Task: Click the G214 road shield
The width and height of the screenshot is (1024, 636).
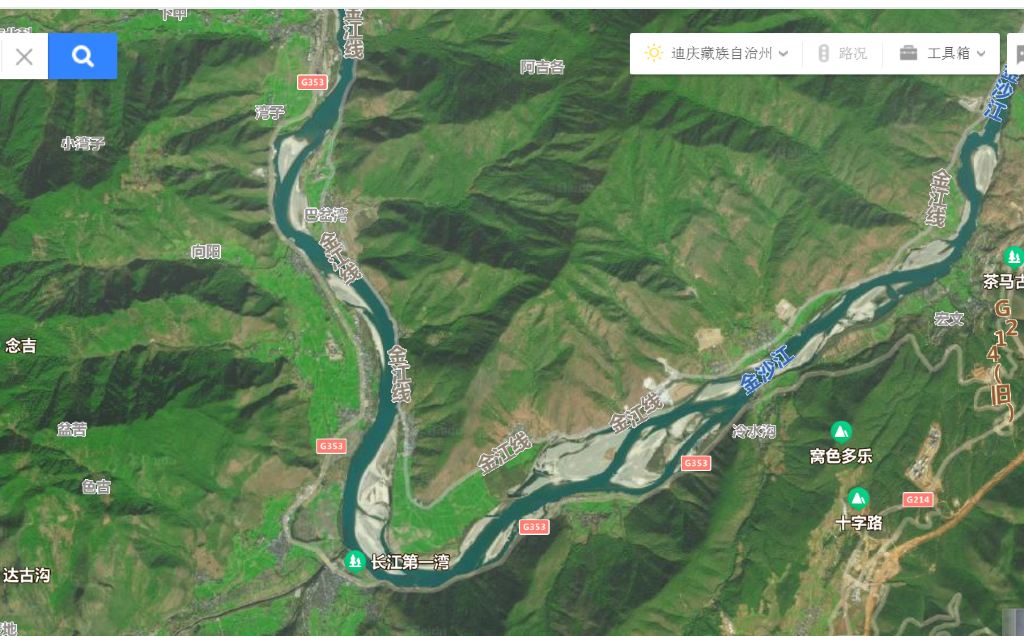Action: pos(918,500)
